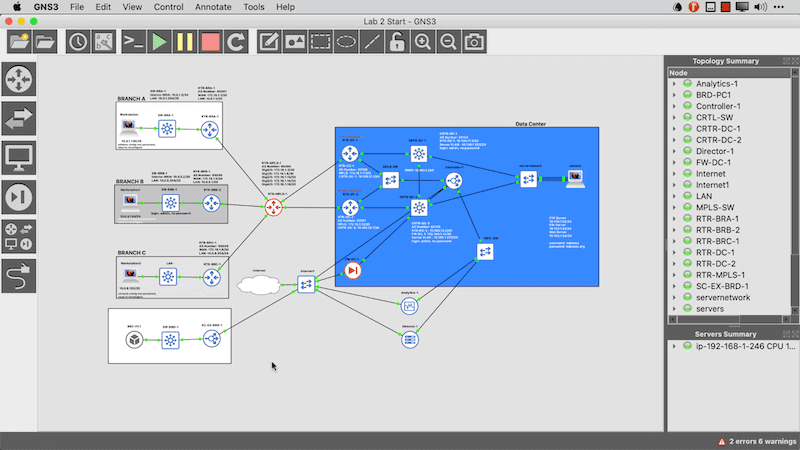
Task: Open the File menu
Action: [77, 7]
